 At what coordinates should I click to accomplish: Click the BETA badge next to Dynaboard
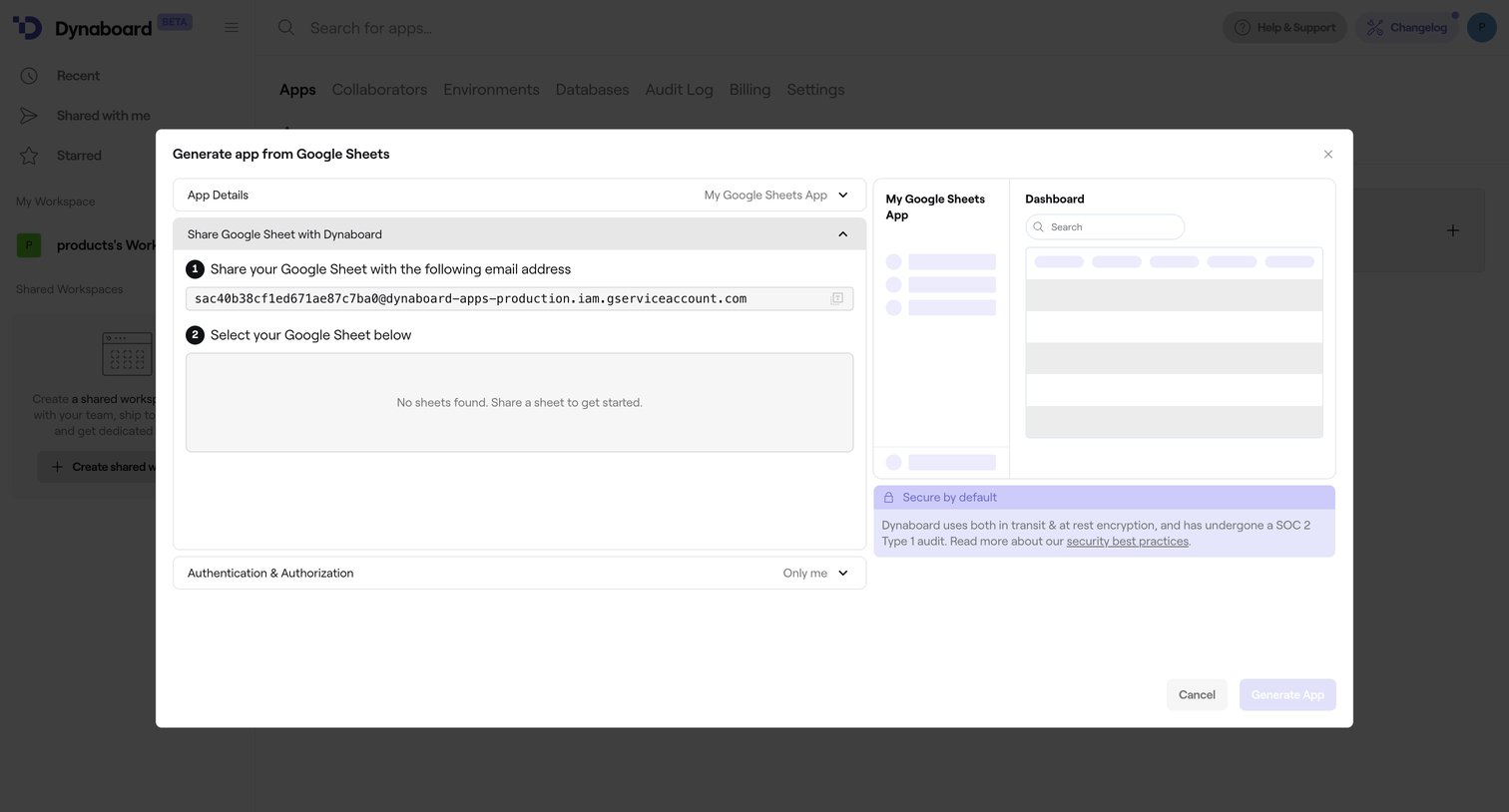(175, 22)
